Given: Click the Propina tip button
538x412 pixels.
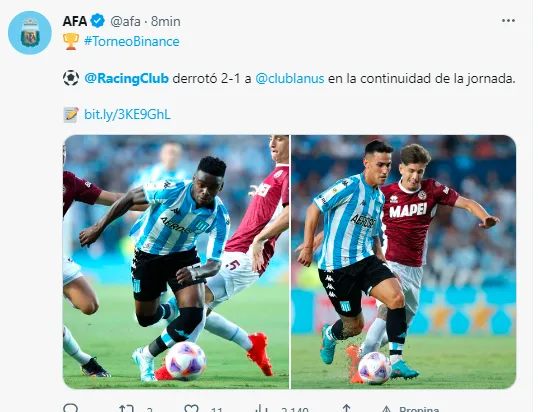Looking at the screenshot, I should [x=411, y=409].
